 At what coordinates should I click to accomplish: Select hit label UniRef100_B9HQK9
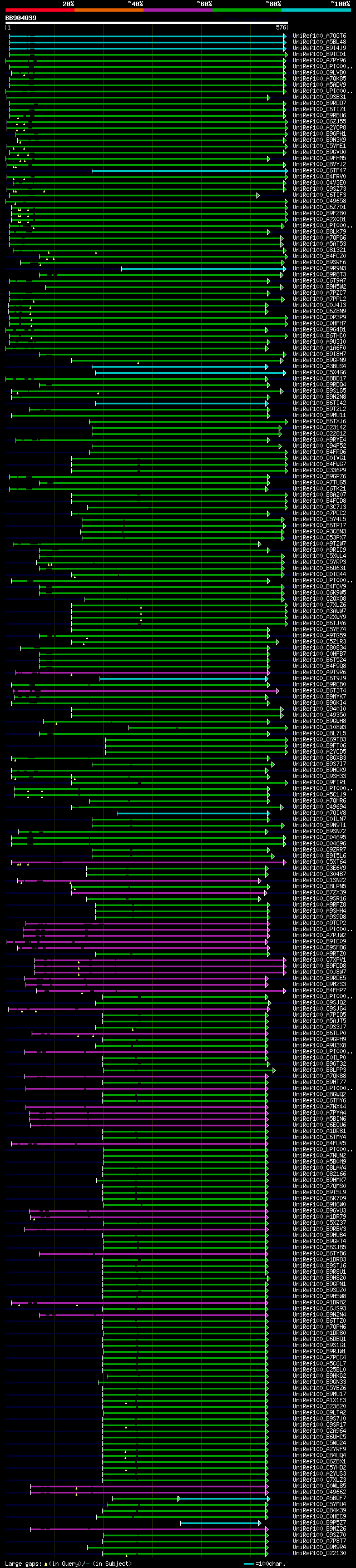(x=319, y=770)
